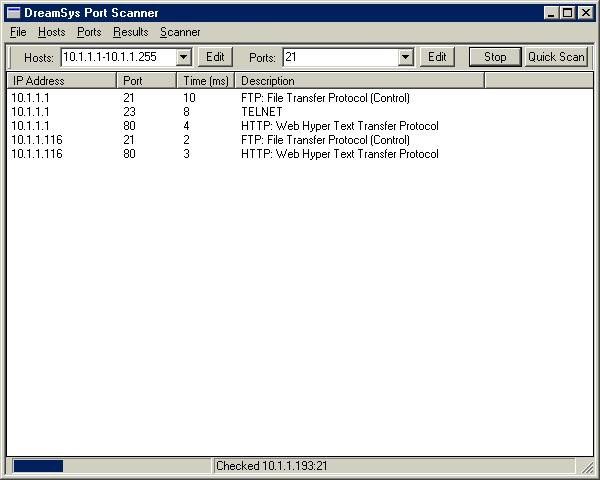Click the resize grip in status bar corner
Image resolution: width=600 pixels, height=480 pixels.
pos(587,467)
